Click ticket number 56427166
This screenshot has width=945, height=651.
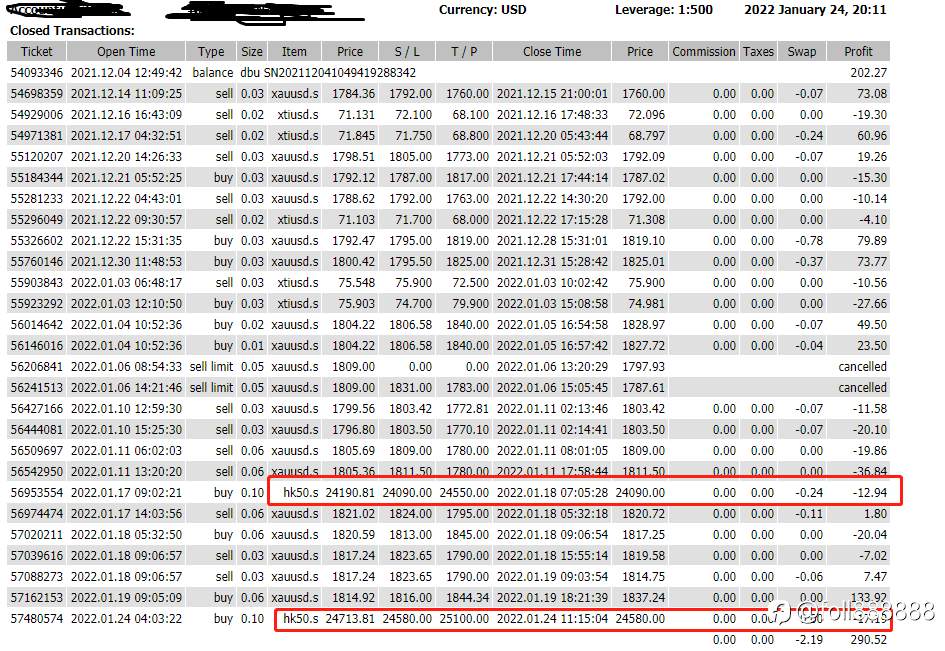coord(36,409)
